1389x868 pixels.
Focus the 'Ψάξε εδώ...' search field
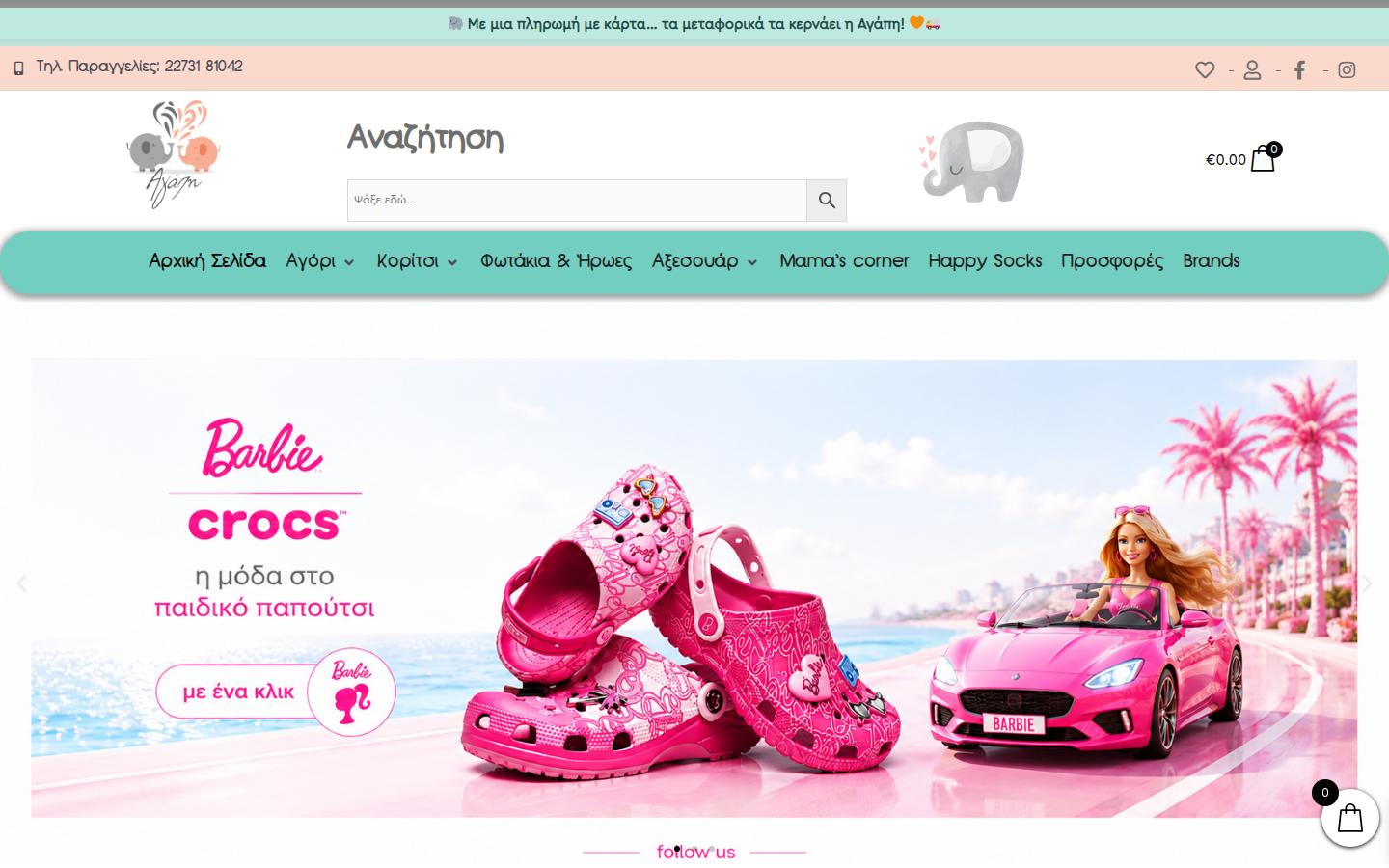coord(577,201)
